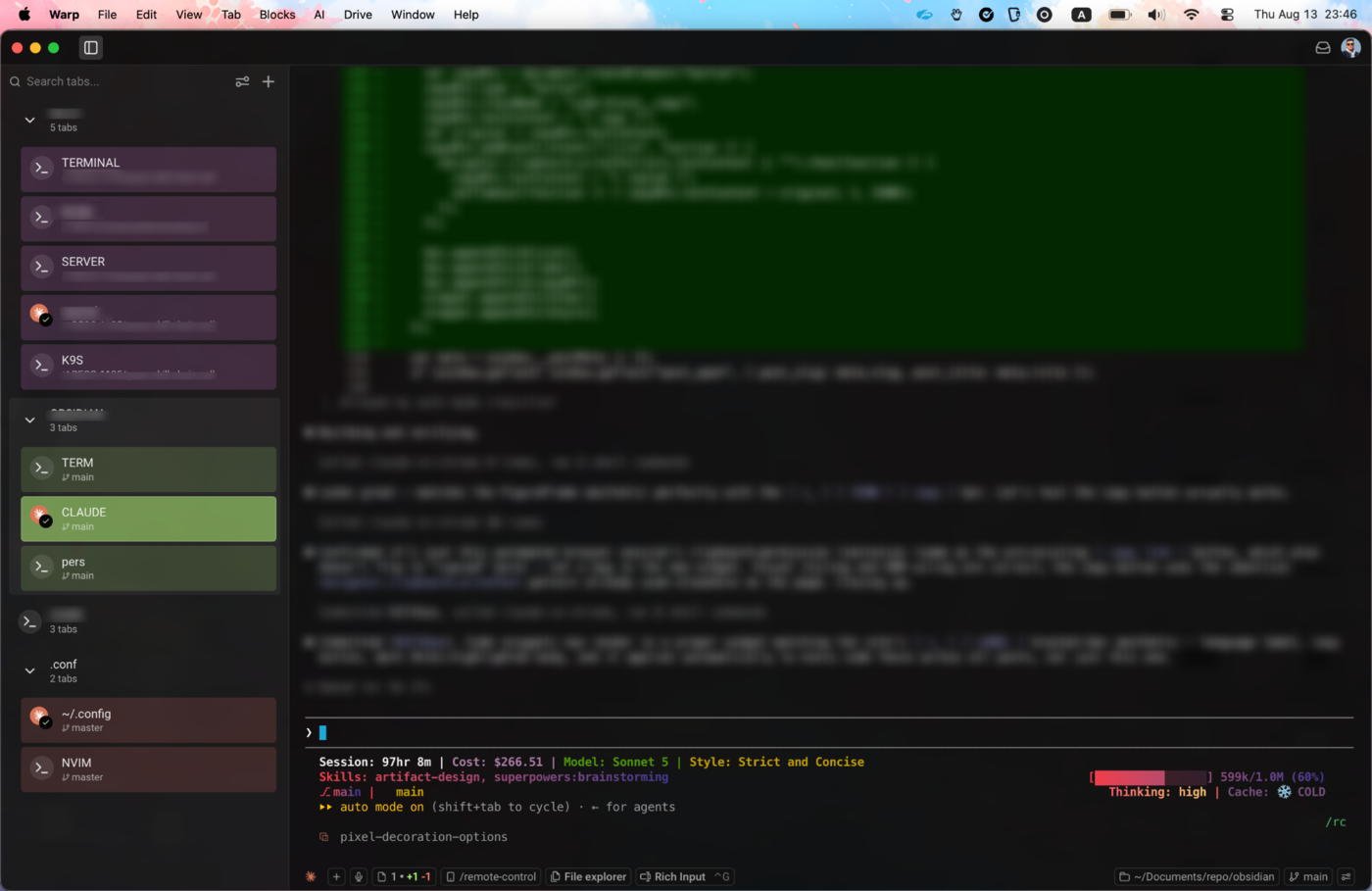Click the volume icon in menu bar
The width and height of the screenshot is (1372, 891).
pyautogui.click(x=1156, y=15)
